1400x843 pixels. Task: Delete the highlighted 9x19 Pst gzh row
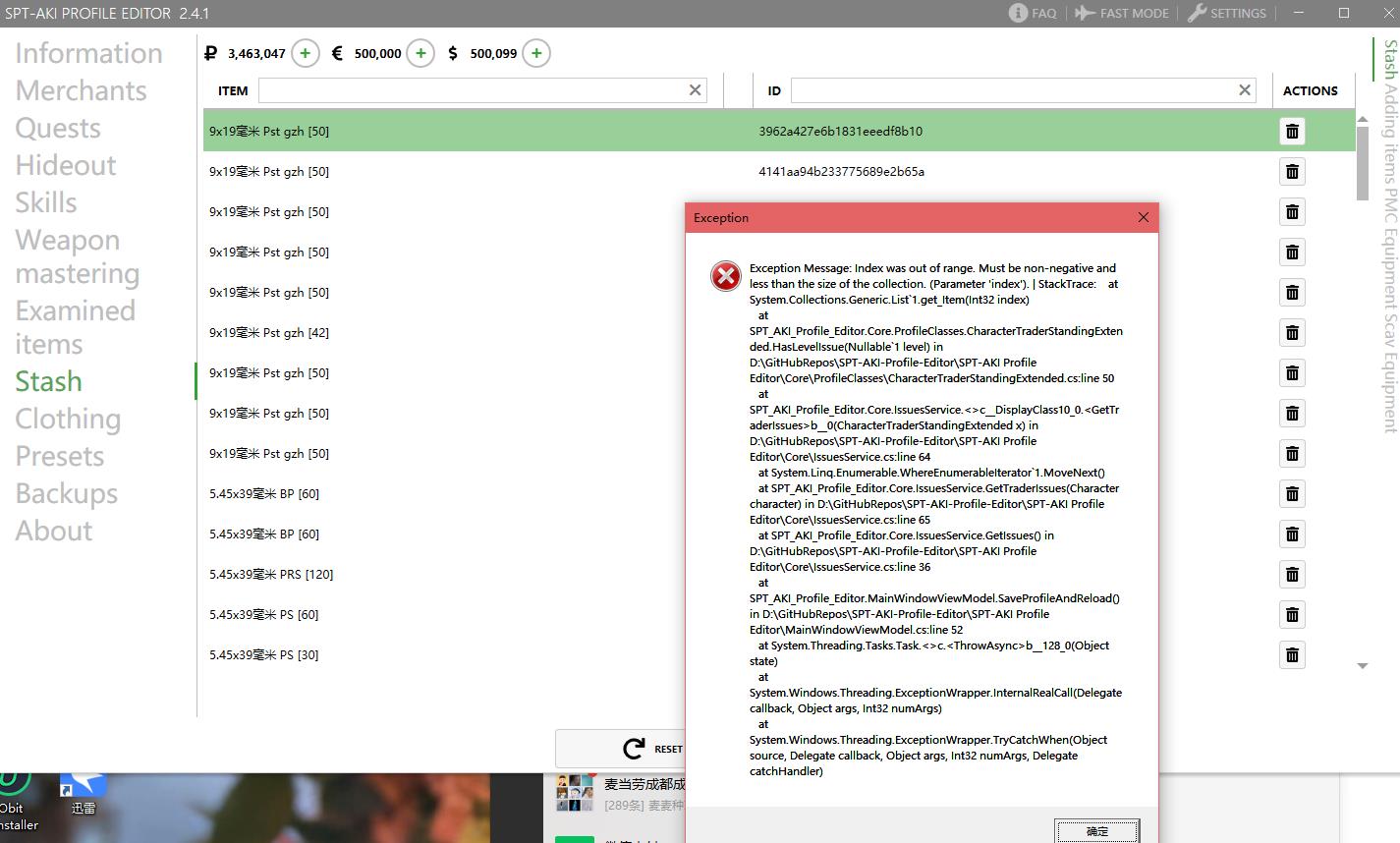(x=1292, y=132)
